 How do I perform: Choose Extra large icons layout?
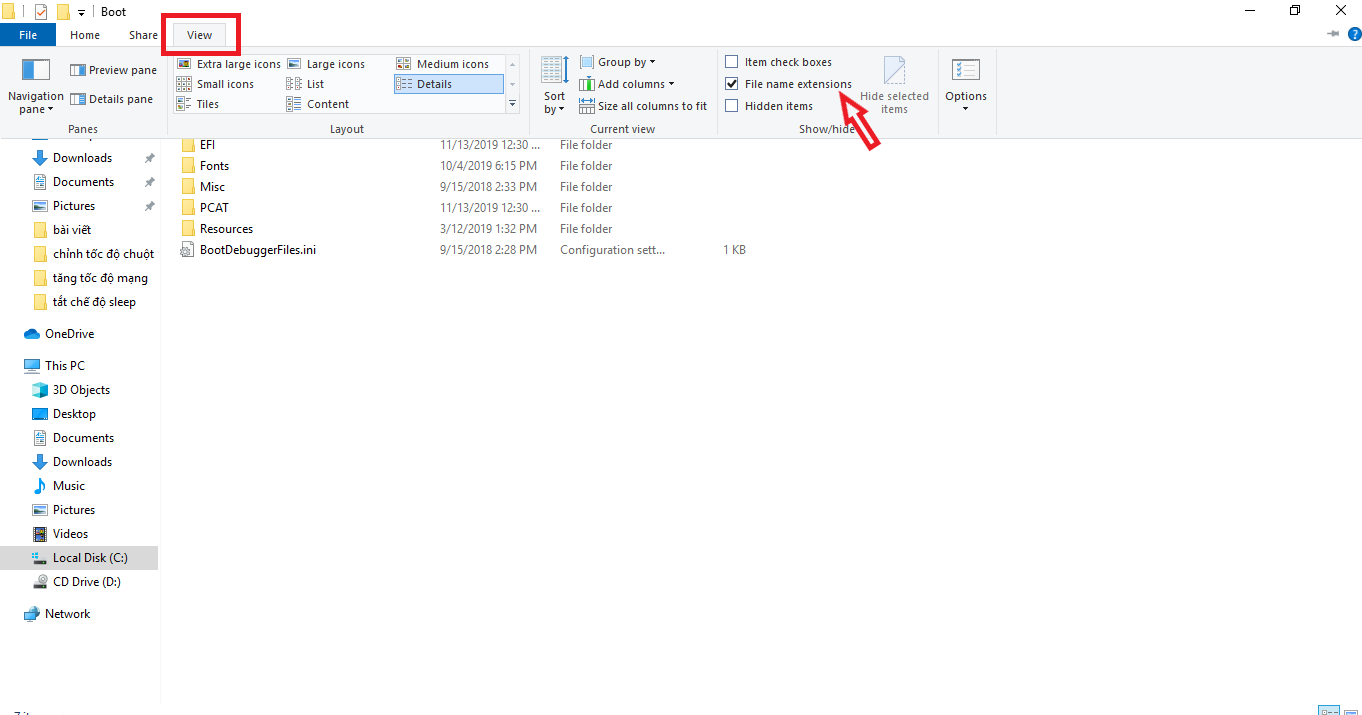(229, 64)
